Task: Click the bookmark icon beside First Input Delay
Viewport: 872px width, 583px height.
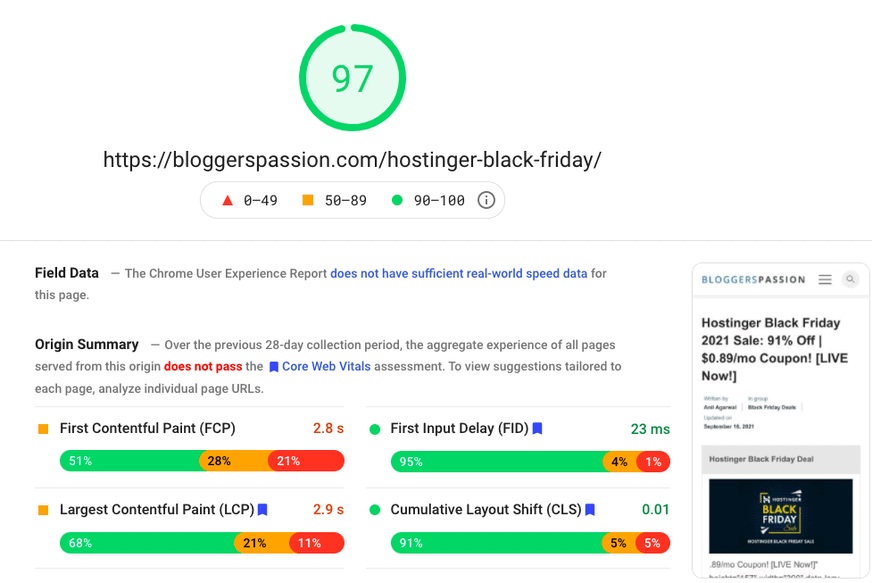Action: click(537, 429)
